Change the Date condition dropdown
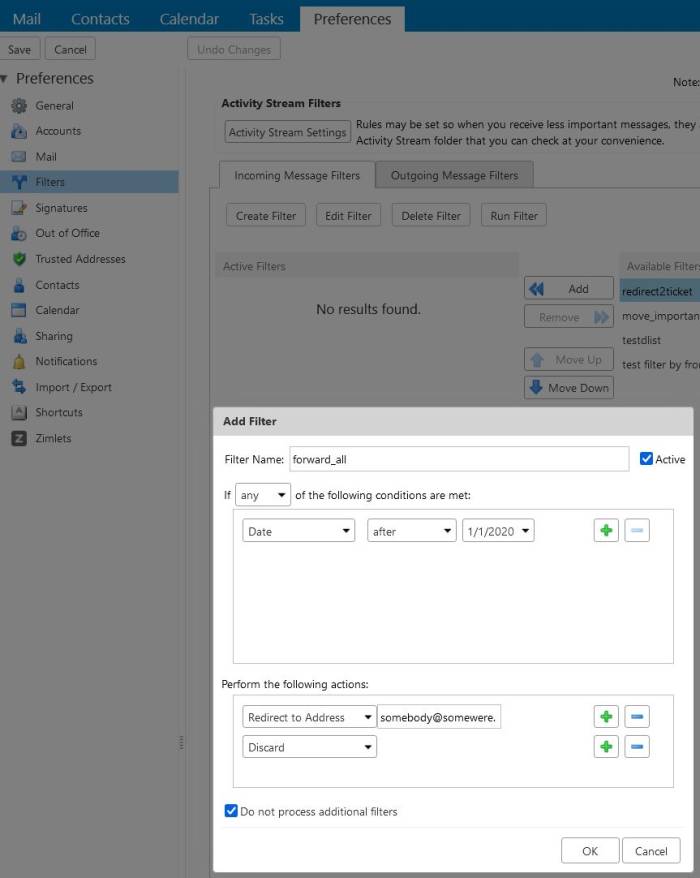This screenshot has height=878, width=700. pyautogui.click(x=299, y=530)
